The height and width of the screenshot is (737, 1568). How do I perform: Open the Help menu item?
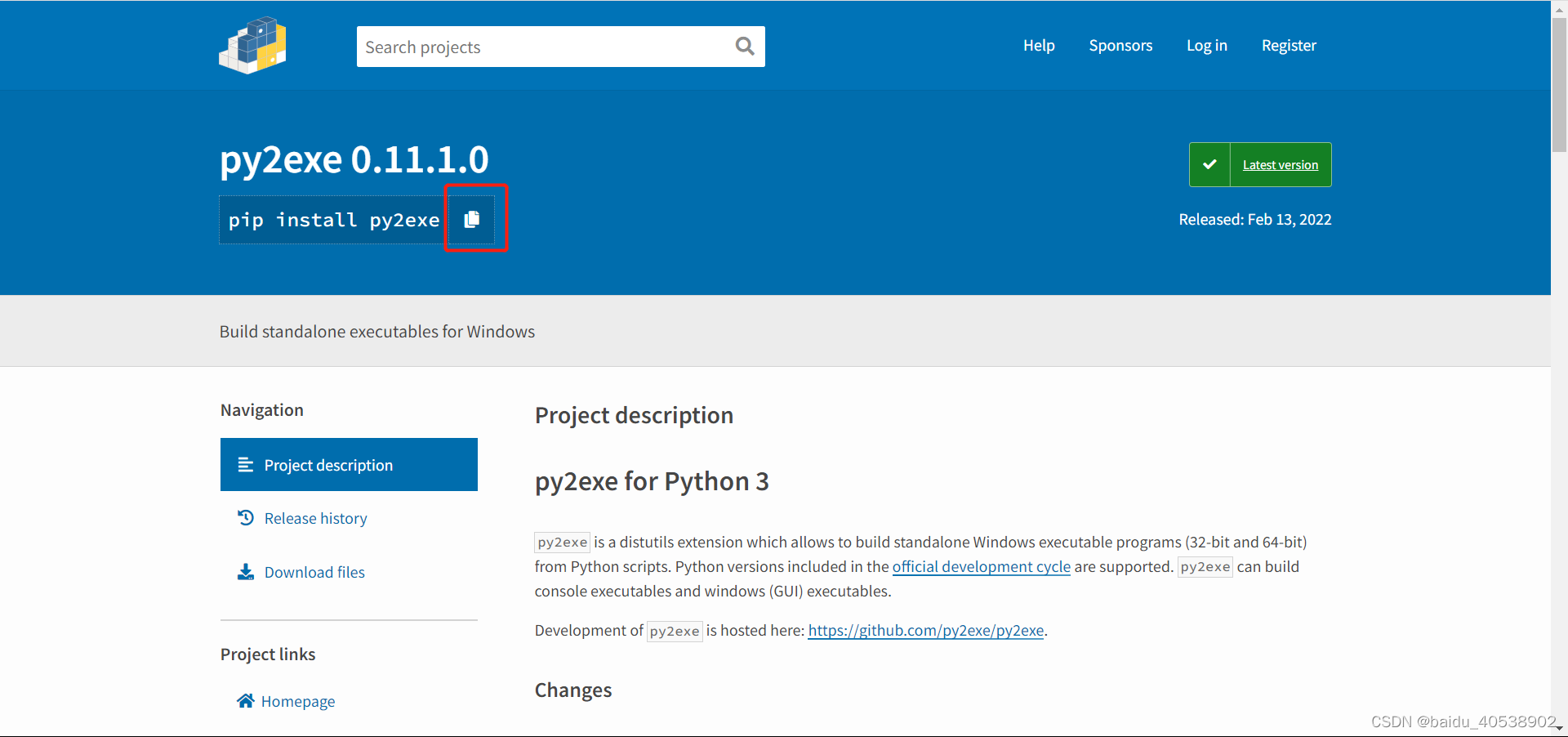tap(1038, 45)
